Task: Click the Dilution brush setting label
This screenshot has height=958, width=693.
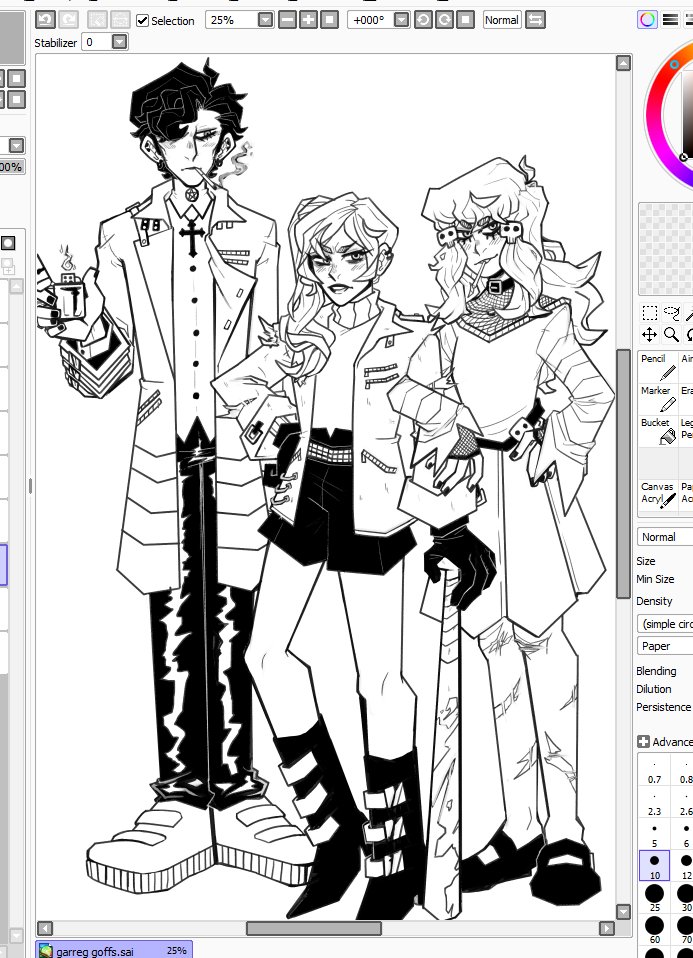Action: (x=653, y=689)
